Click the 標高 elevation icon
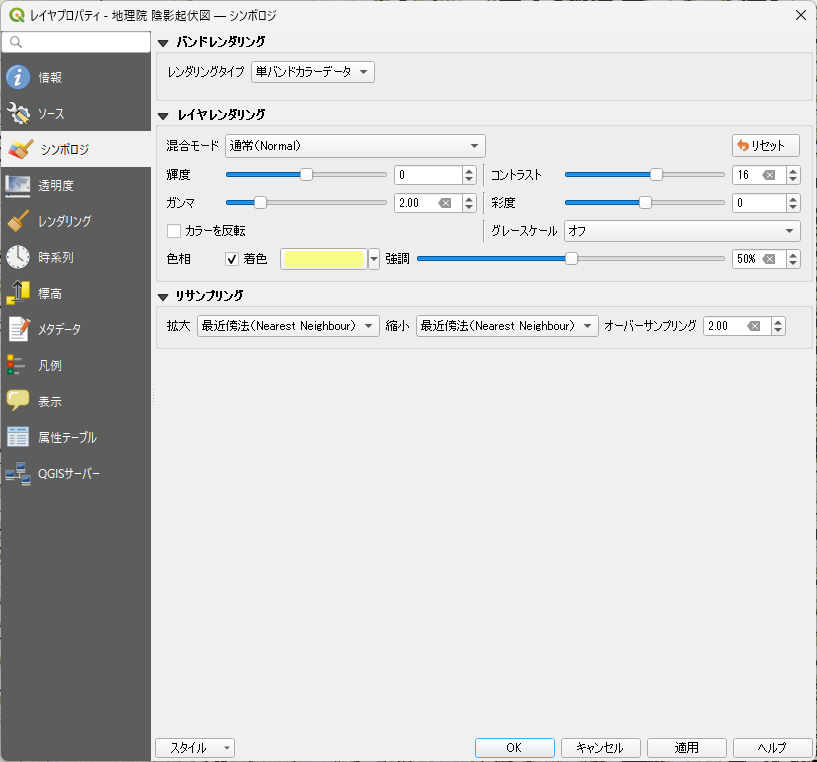The width and height of the screenshot is (817, 762). 18,293
